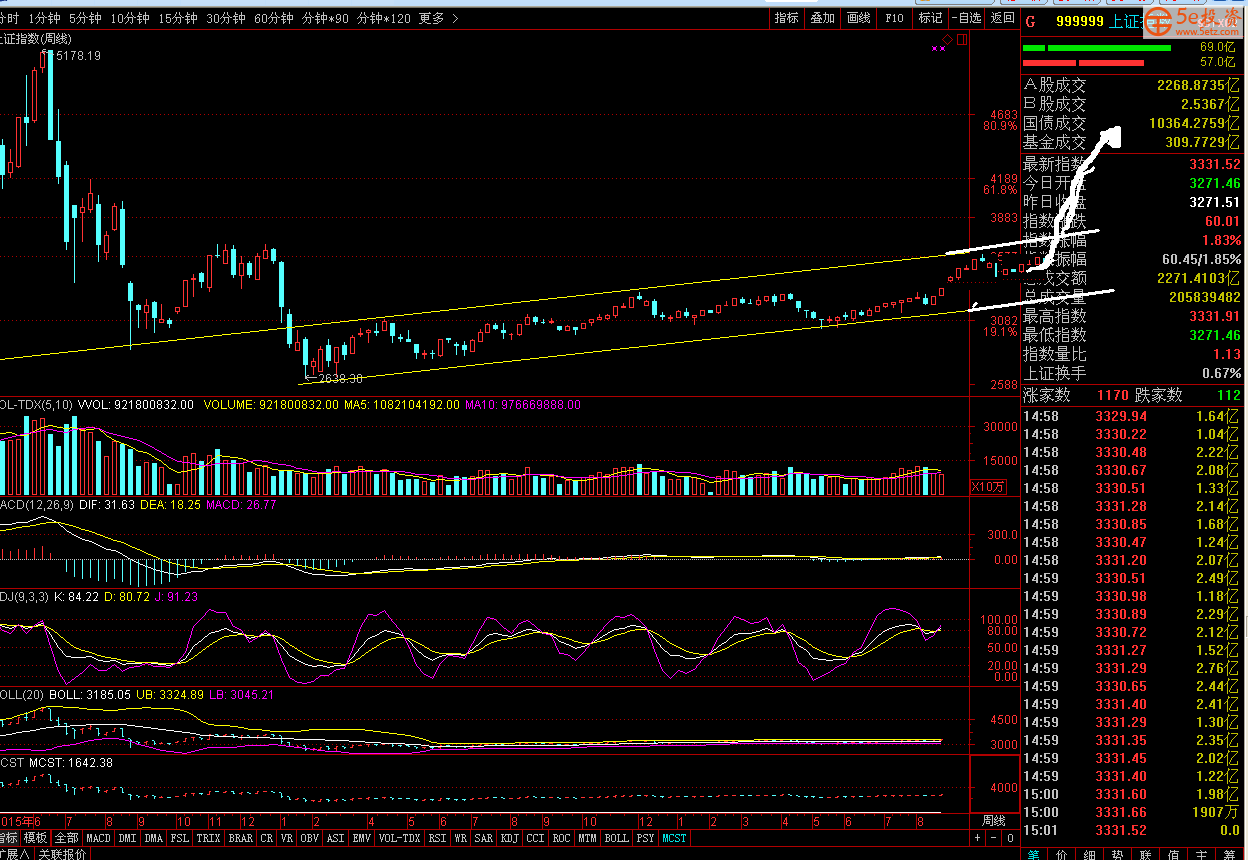Select the WR indicator tab
The width and height of the screenshot is (1248, 860).
coord(461,838)
